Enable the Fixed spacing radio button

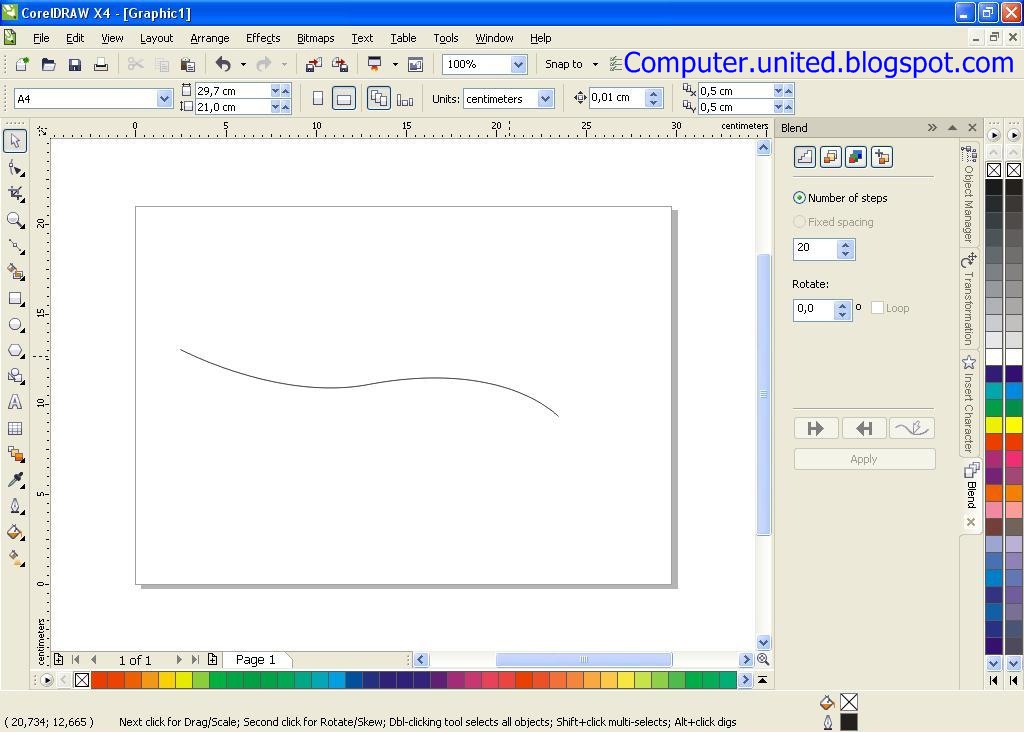799,221
